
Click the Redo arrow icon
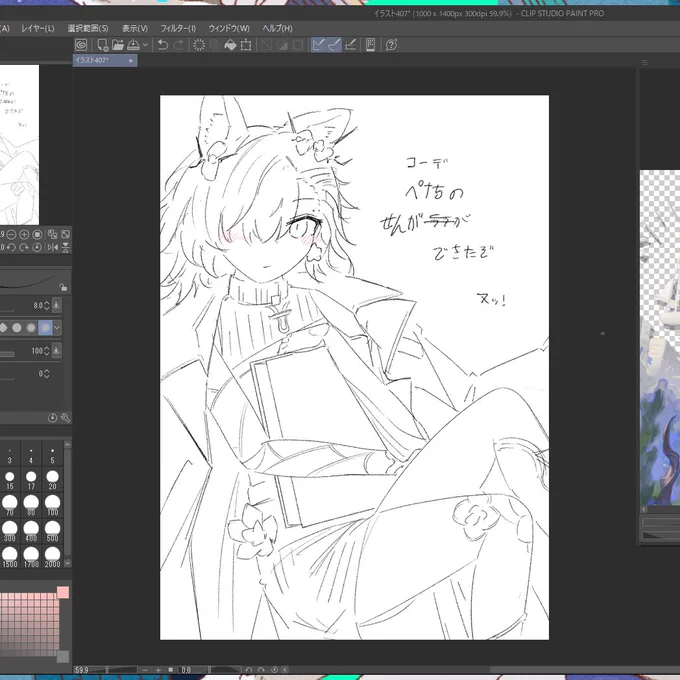pos(178,45)
